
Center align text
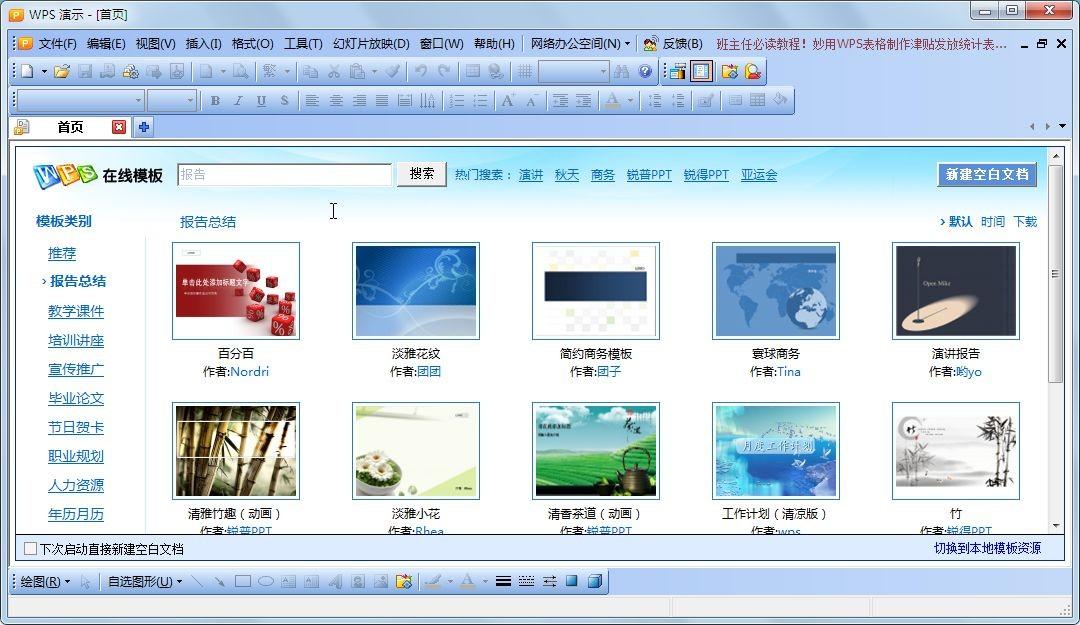pyautogui.click(x=335, y=101)
